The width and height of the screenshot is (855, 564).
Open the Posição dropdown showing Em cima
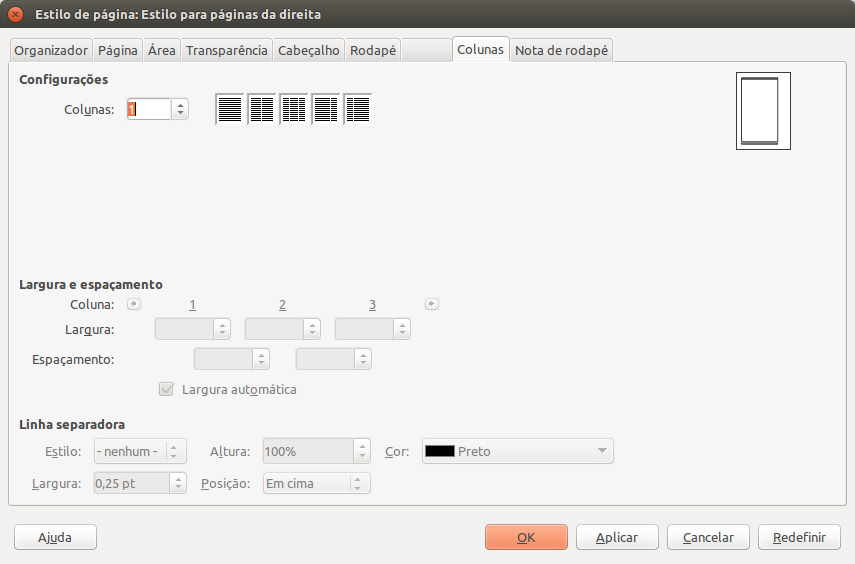[x=317, y=483]
